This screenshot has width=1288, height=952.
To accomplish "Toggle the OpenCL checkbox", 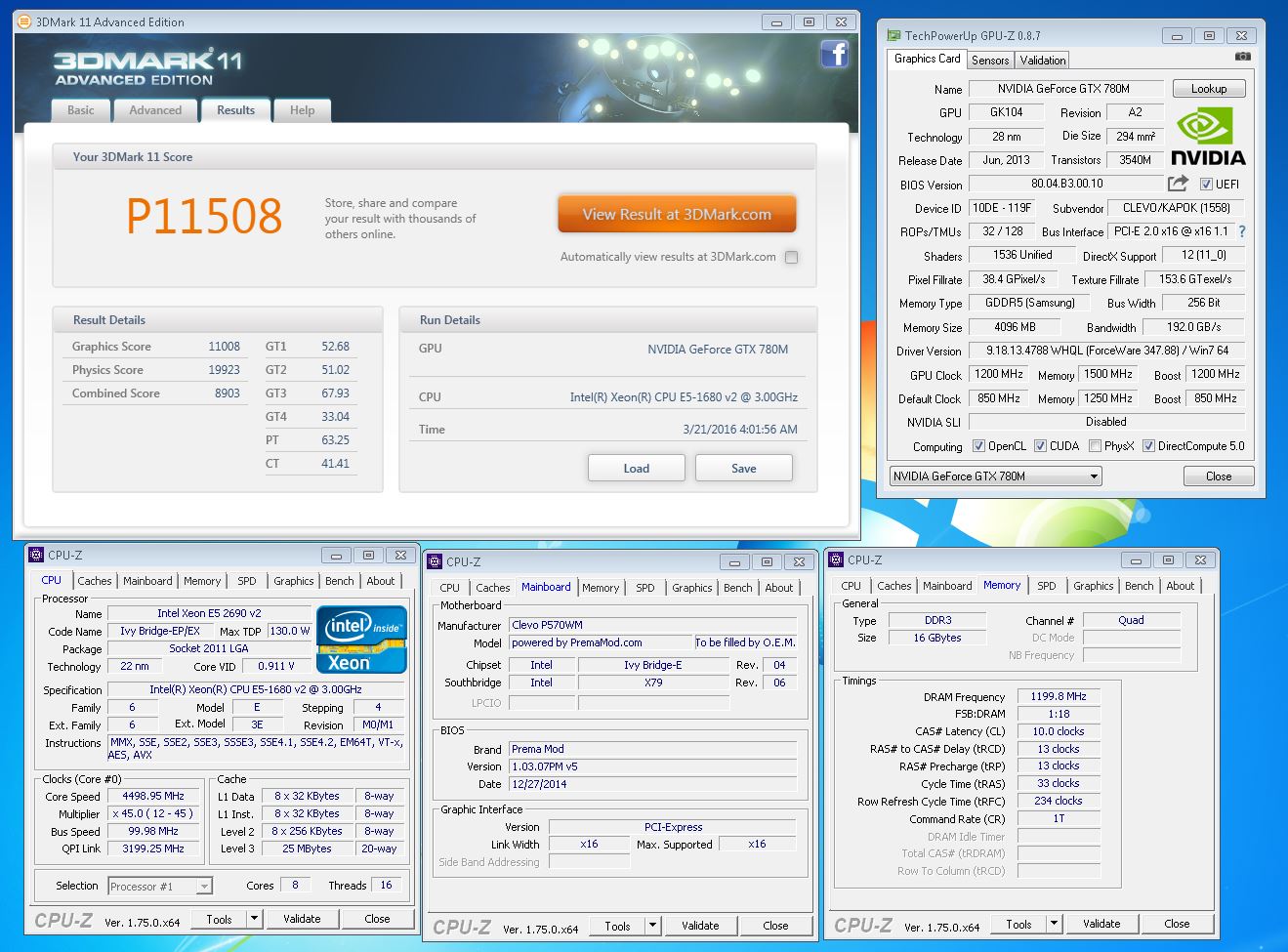I will (x=978, y=446).
